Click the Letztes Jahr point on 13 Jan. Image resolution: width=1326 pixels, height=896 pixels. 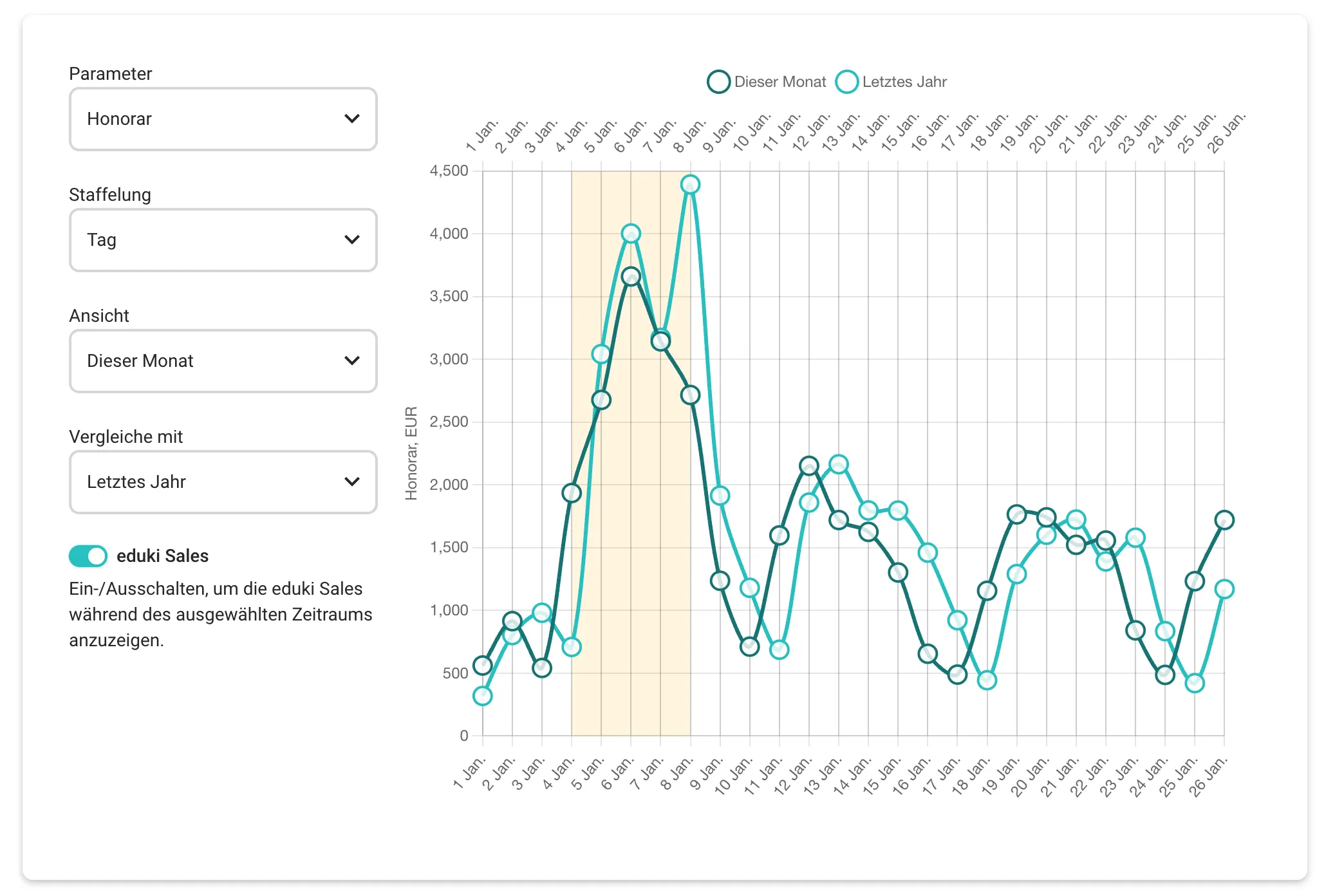[x=839, y=464]
